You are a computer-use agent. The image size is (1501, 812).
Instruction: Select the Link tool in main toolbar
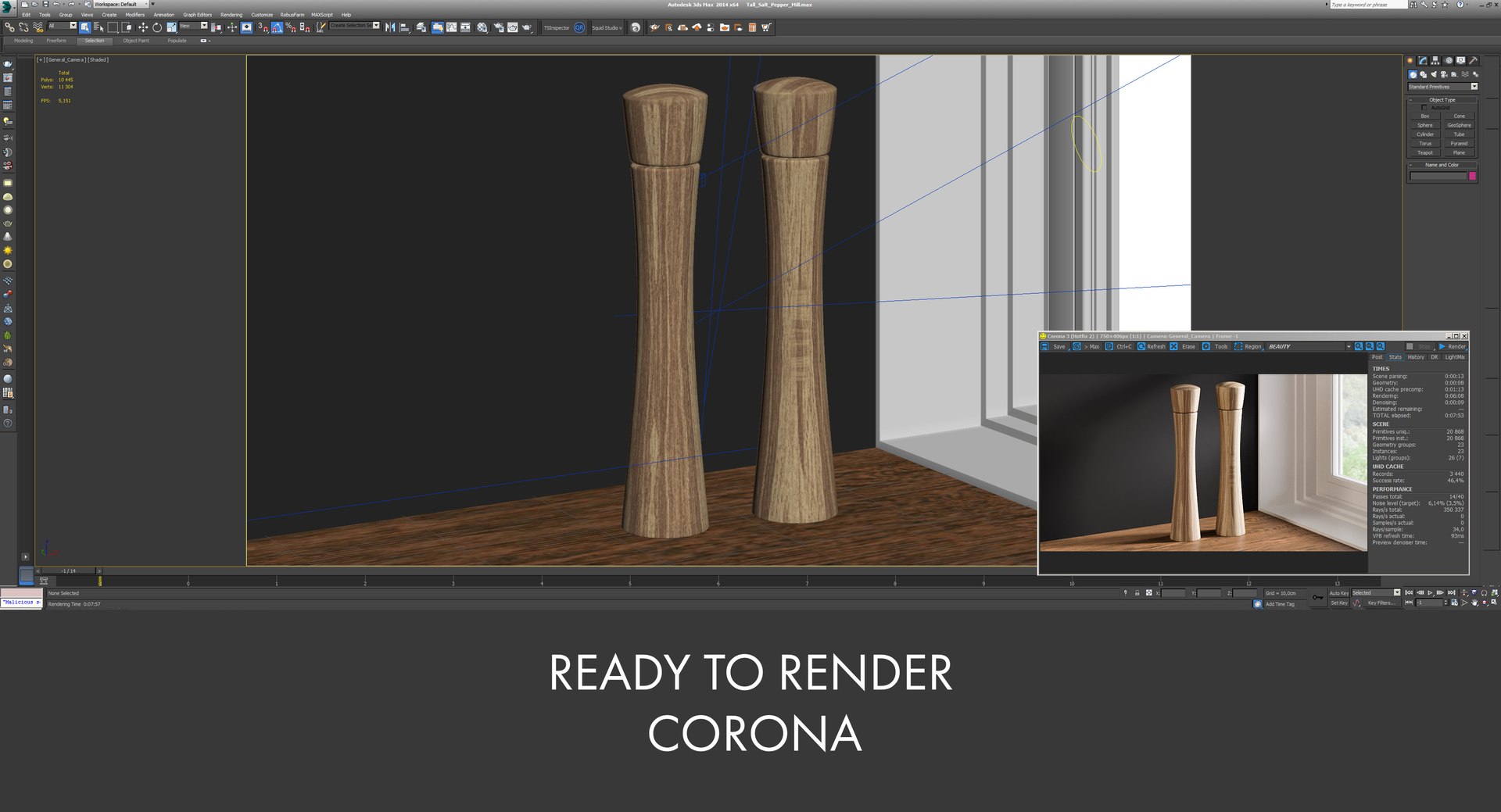(9, 27)
